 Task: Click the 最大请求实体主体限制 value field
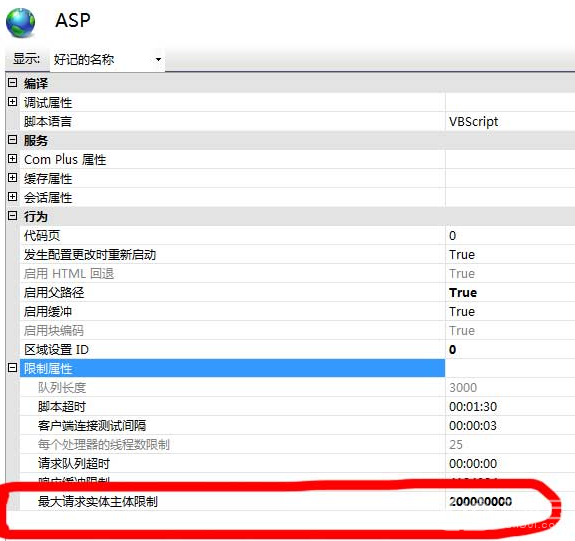[x=510, y=501]
